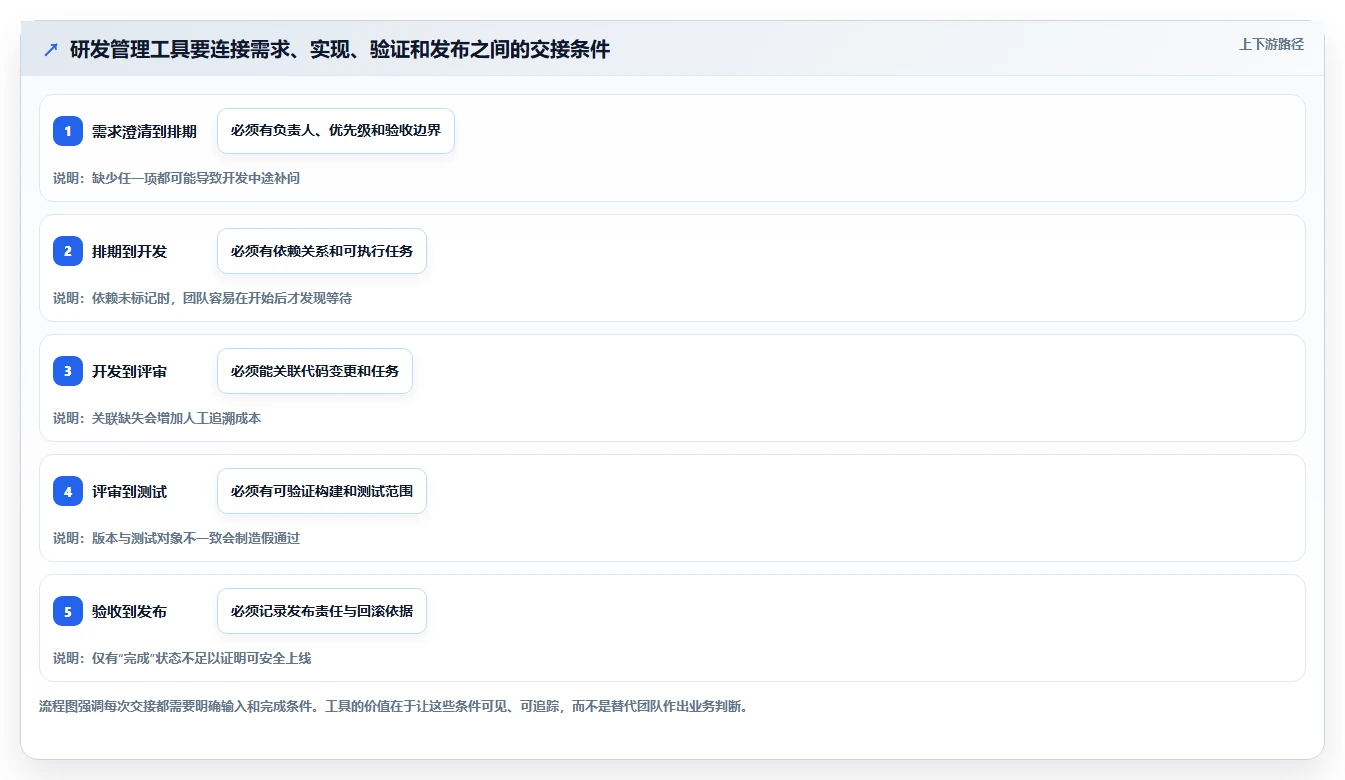Click the step 3 number badge

coord(68,371)
